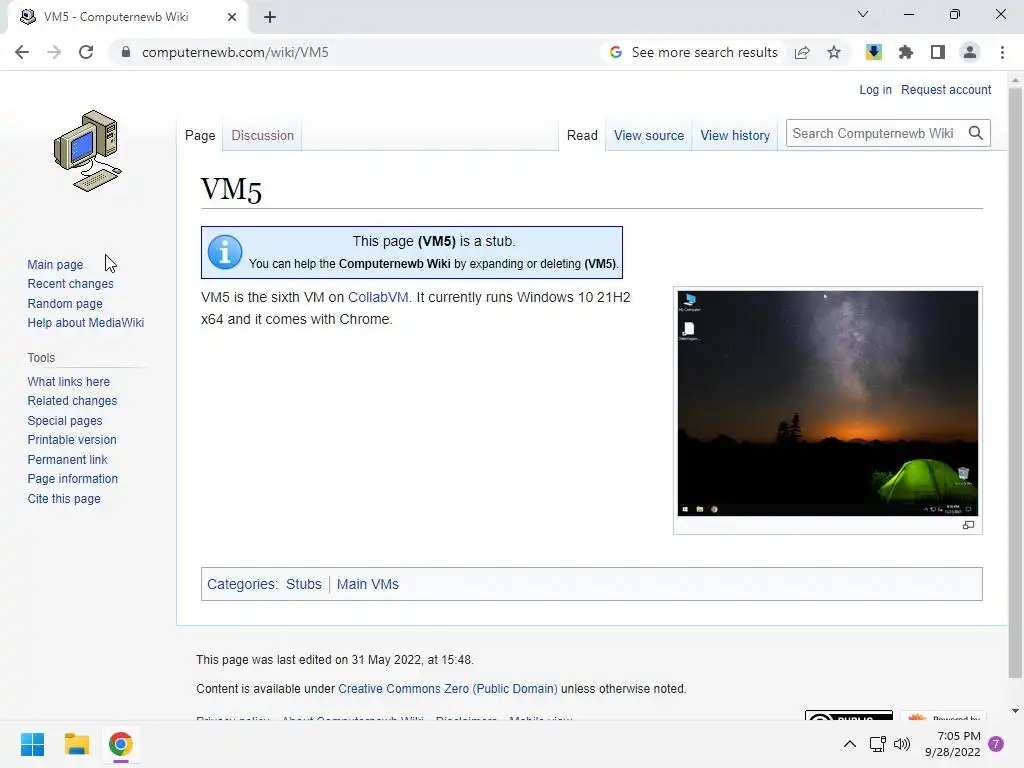Click the browser forward arrow
Screen dimensions: 1024x768
pos(54,52)
